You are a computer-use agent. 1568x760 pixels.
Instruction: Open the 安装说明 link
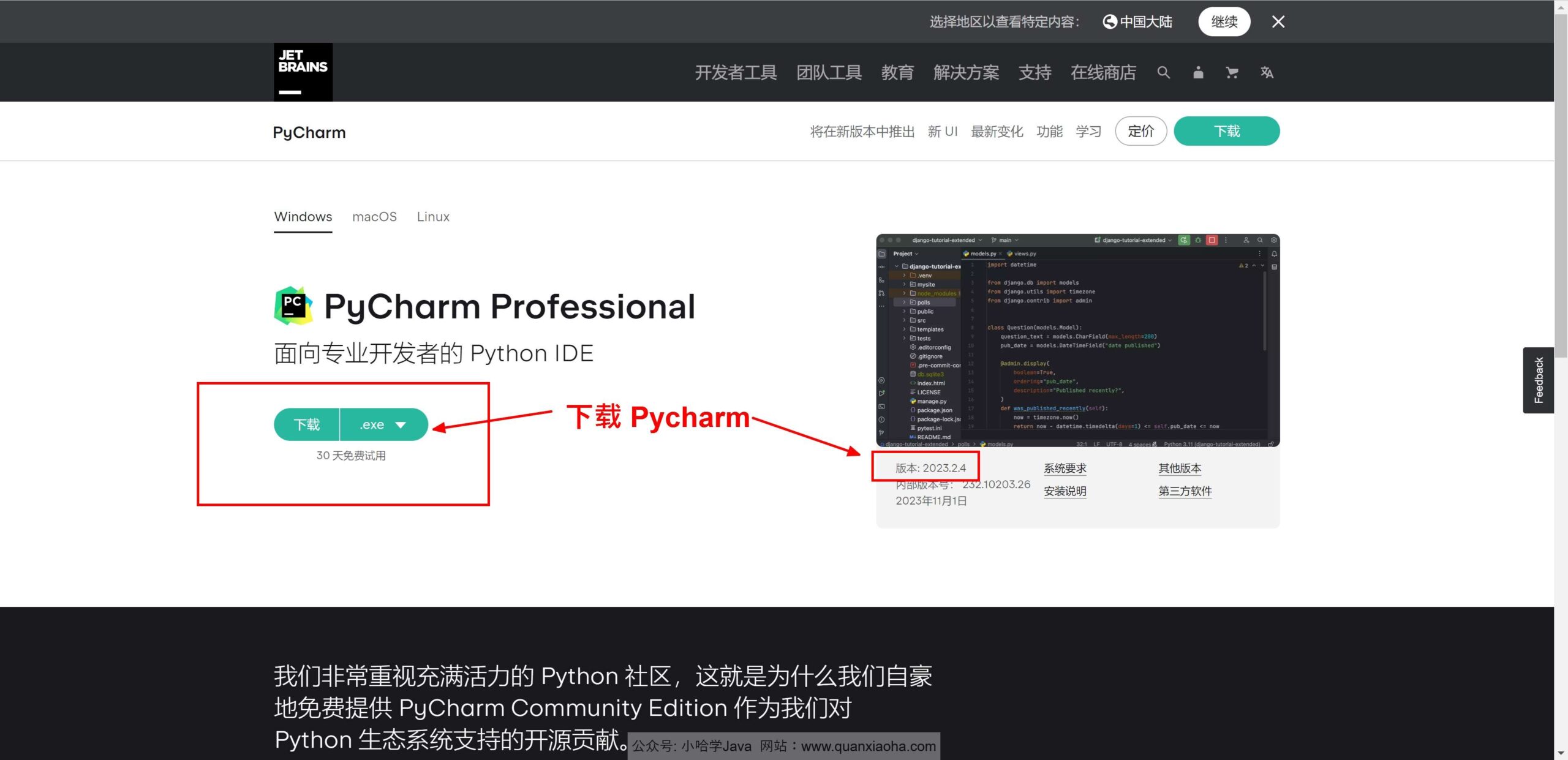(x=1065, y=491)
